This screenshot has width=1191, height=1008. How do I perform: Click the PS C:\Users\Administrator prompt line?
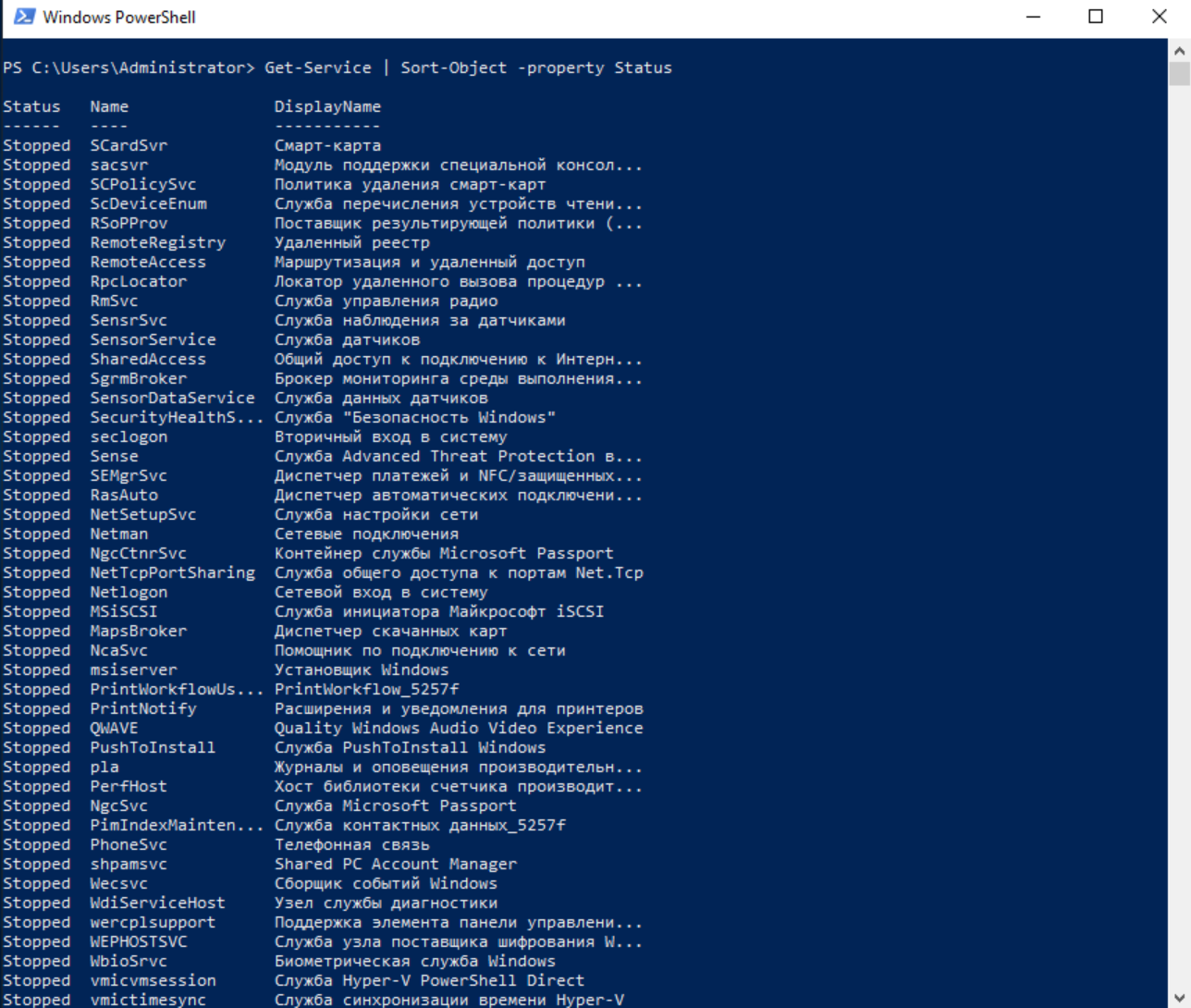pyautogui.click(x=129, y=67)
